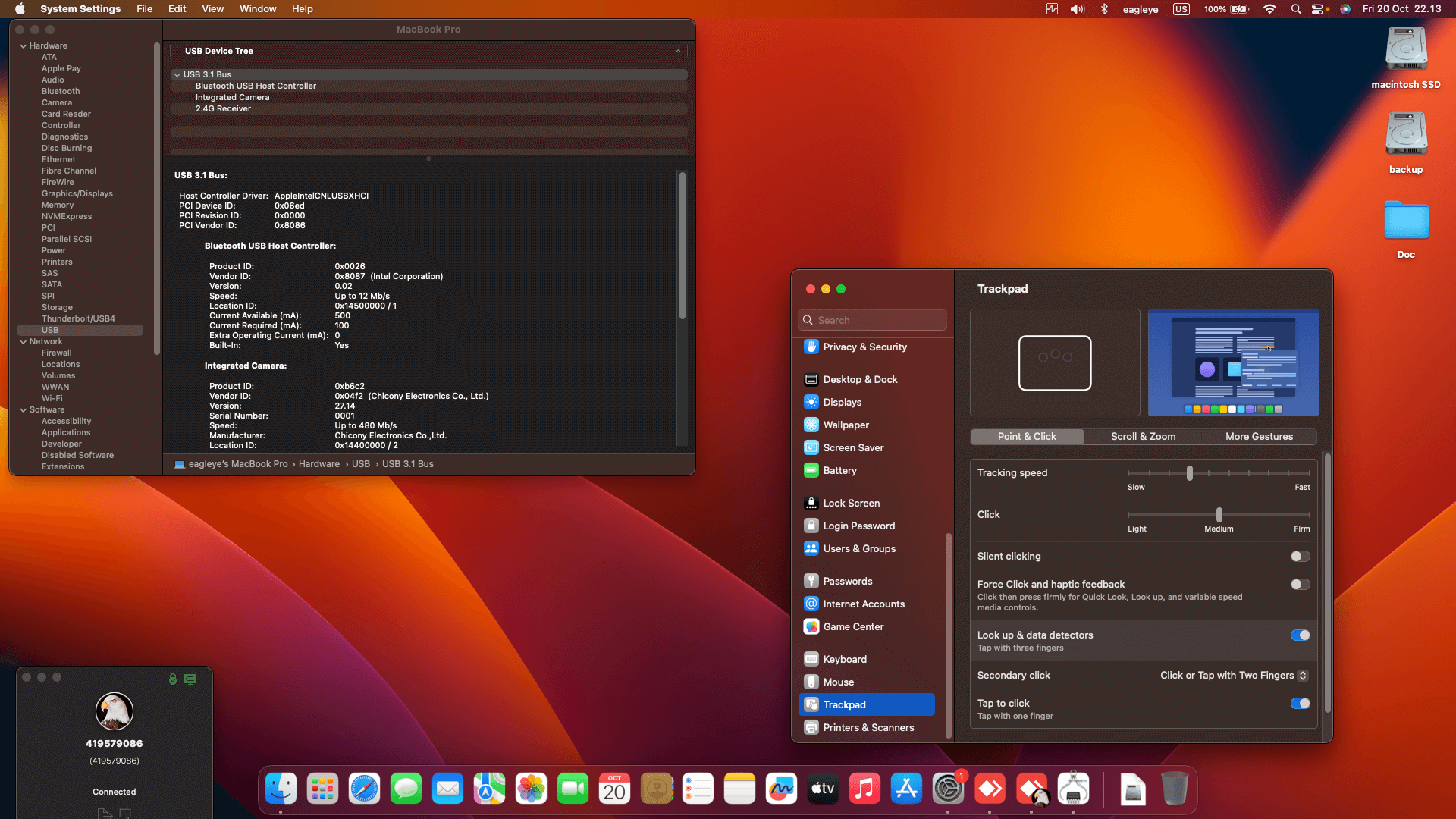Launch Safari from the Dock
The image size is (1456, 819).
pyautogui.click(x=364, y=789)
